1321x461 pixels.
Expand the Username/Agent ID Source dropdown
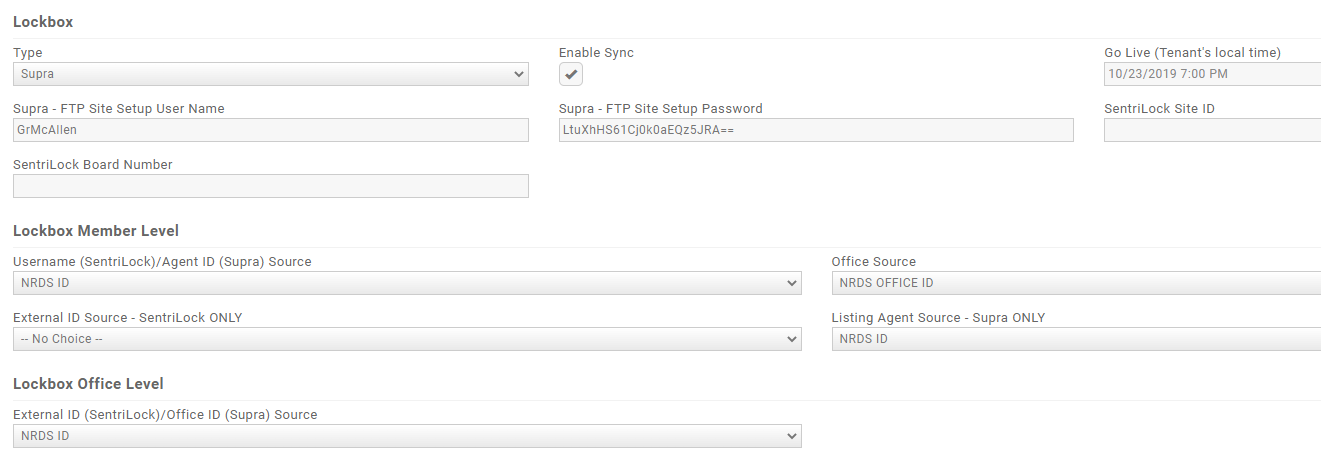pos(407,283)
